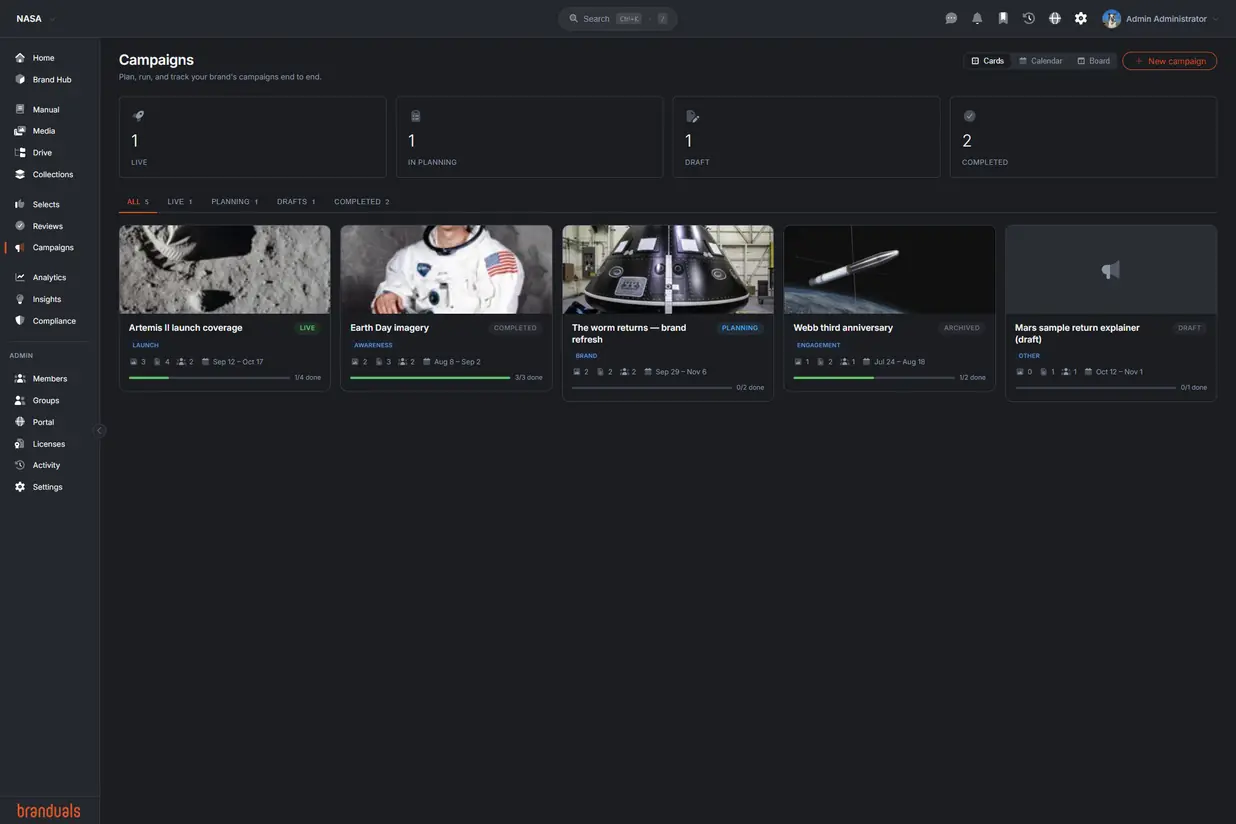Open the Earth Day imagery astronaut thumbnail
The height and width of the screenshot is (824, 1236).
tap(446, 269)
